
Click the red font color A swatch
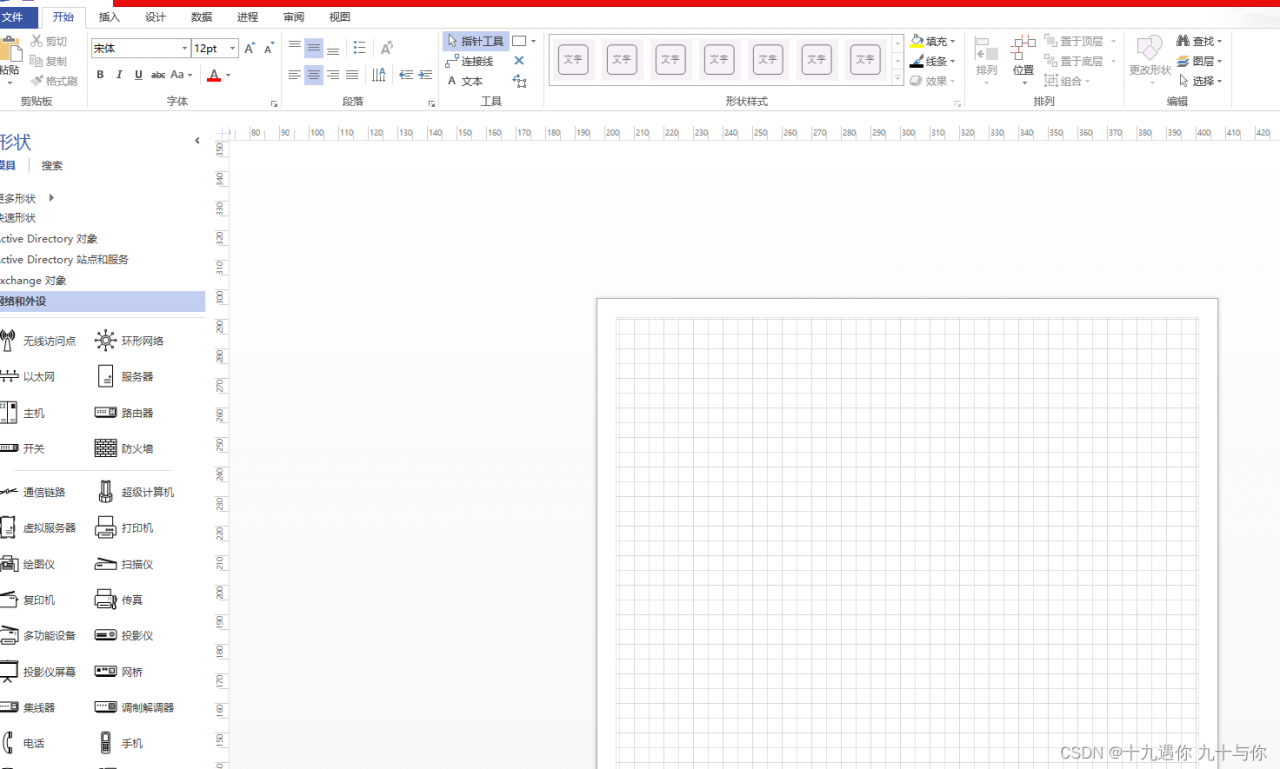(x=213, y=75)
